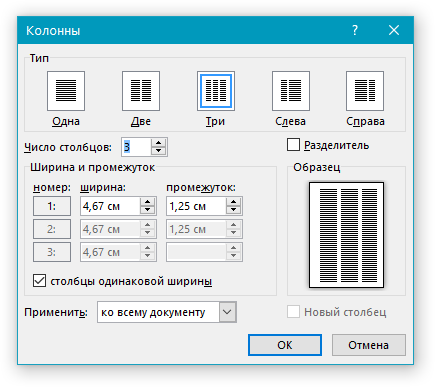Click the Образец preview thumbnail

pyautogui.click(x=347, y=235)
